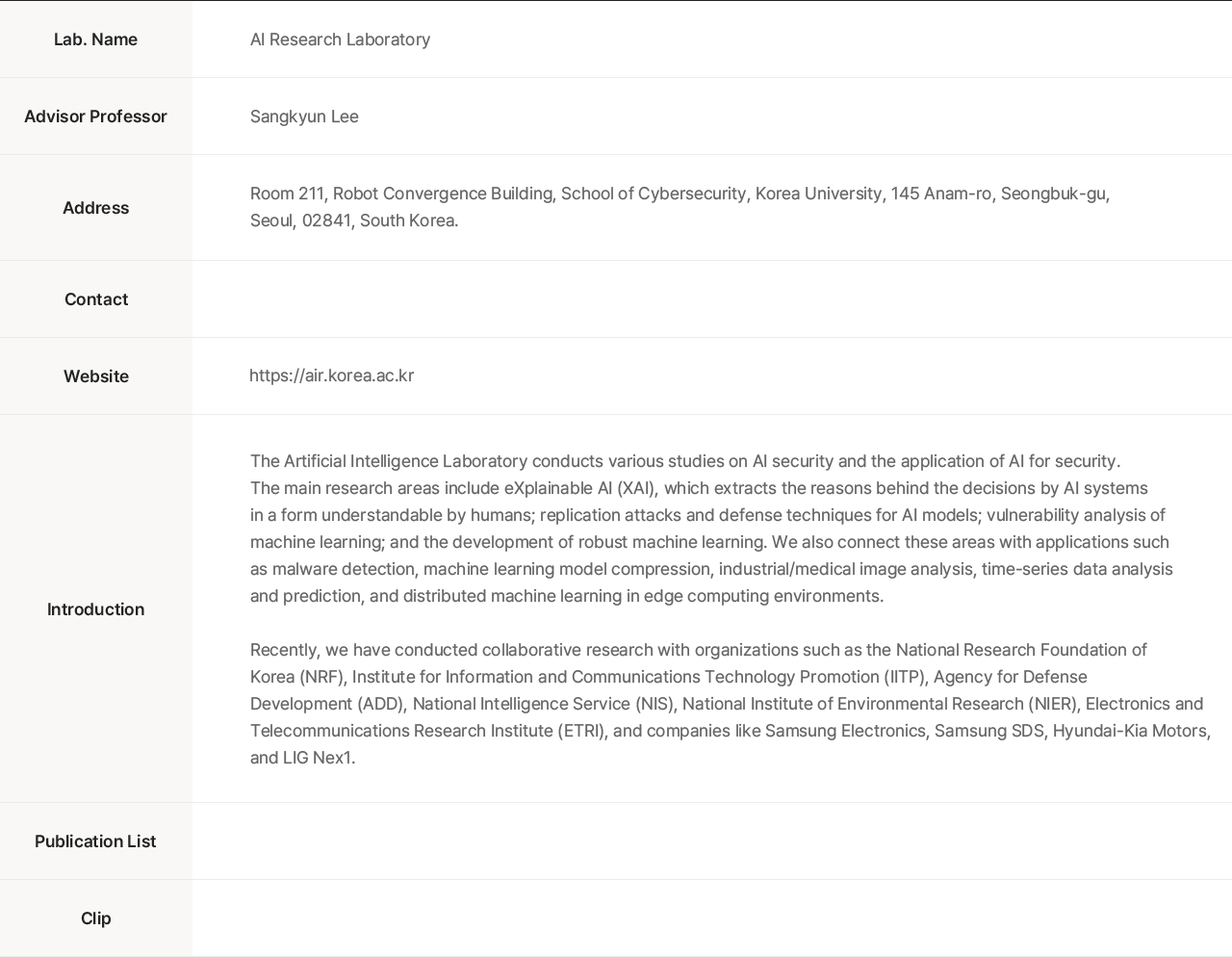Click the Clip row label
1232x957 pixels.
[x=95, y=918]
